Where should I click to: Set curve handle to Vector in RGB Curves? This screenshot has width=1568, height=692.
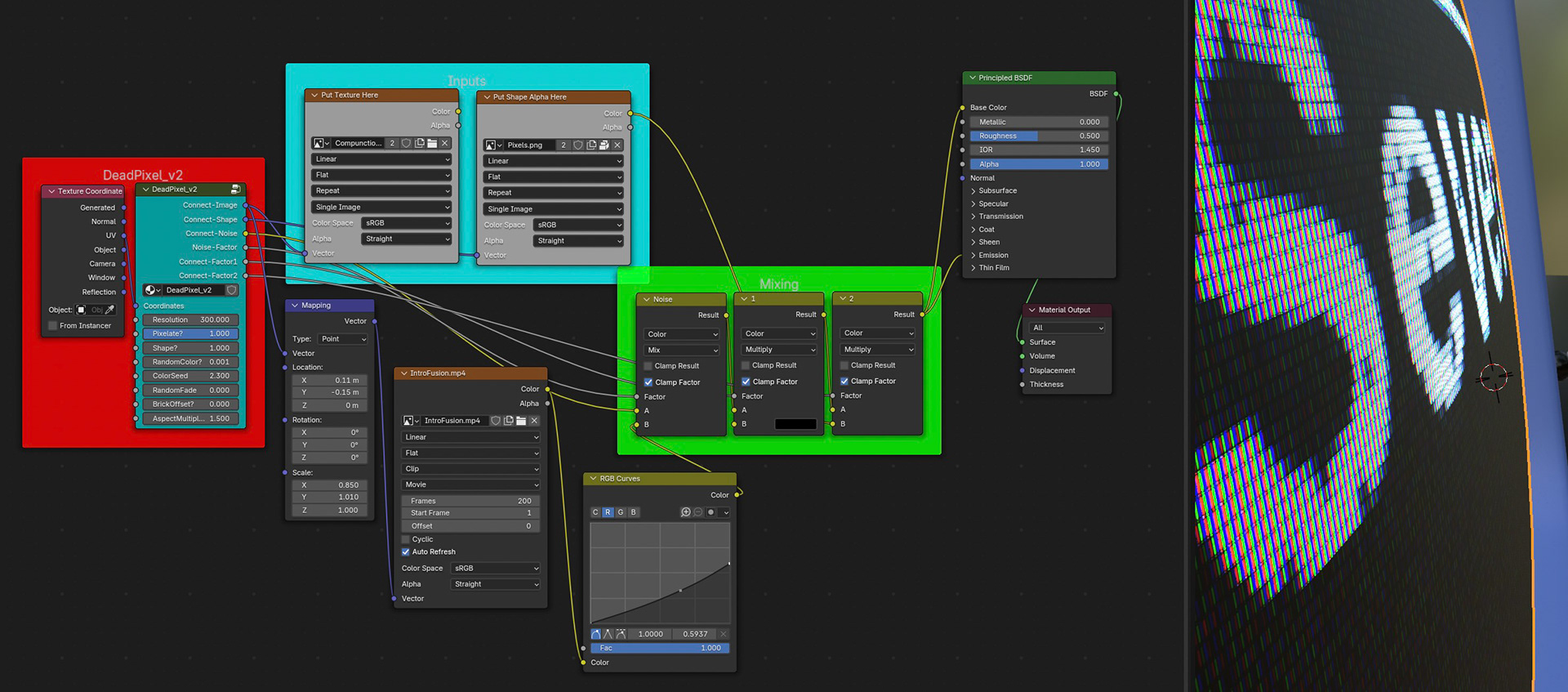coord(608,634)
